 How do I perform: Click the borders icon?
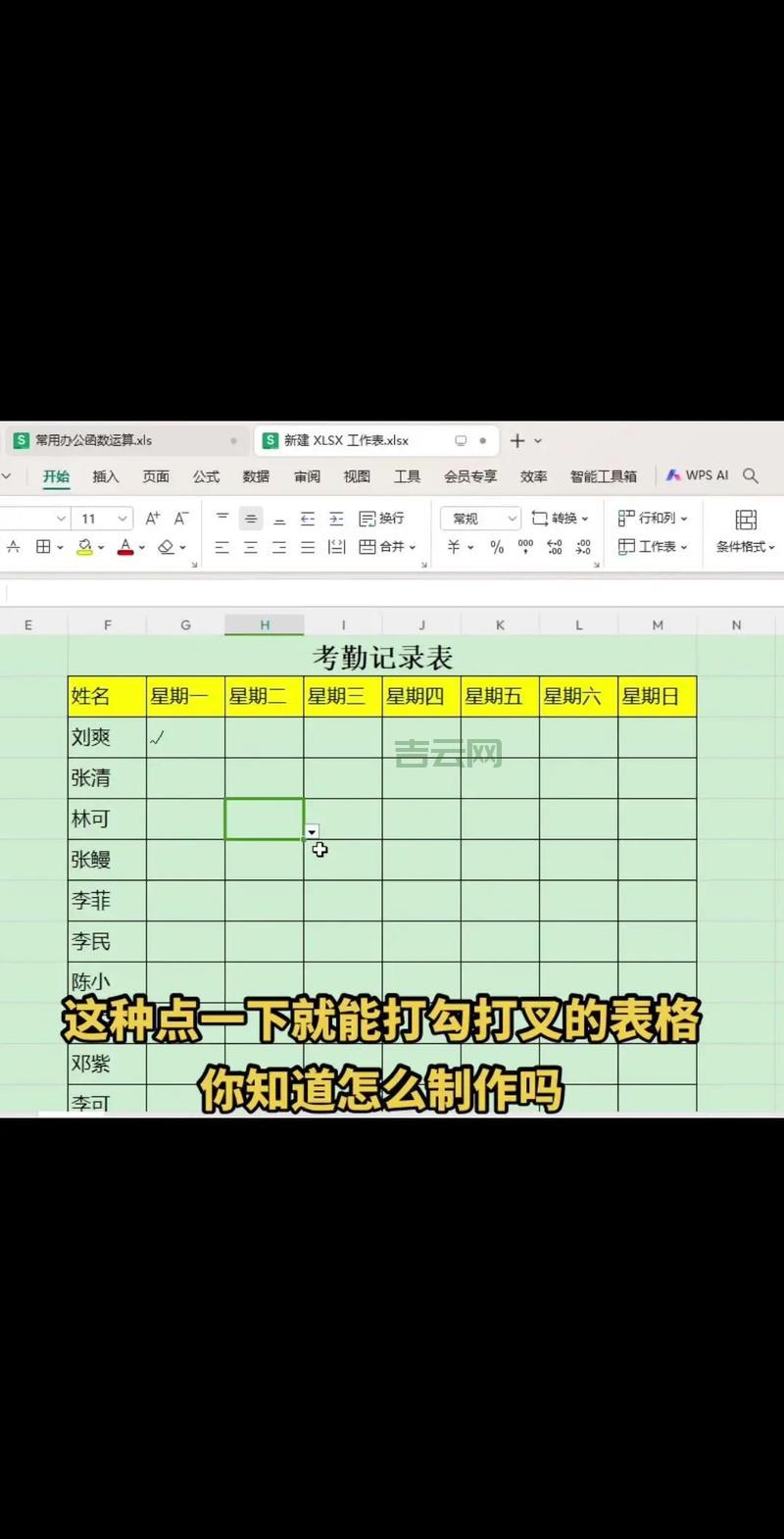43,547
